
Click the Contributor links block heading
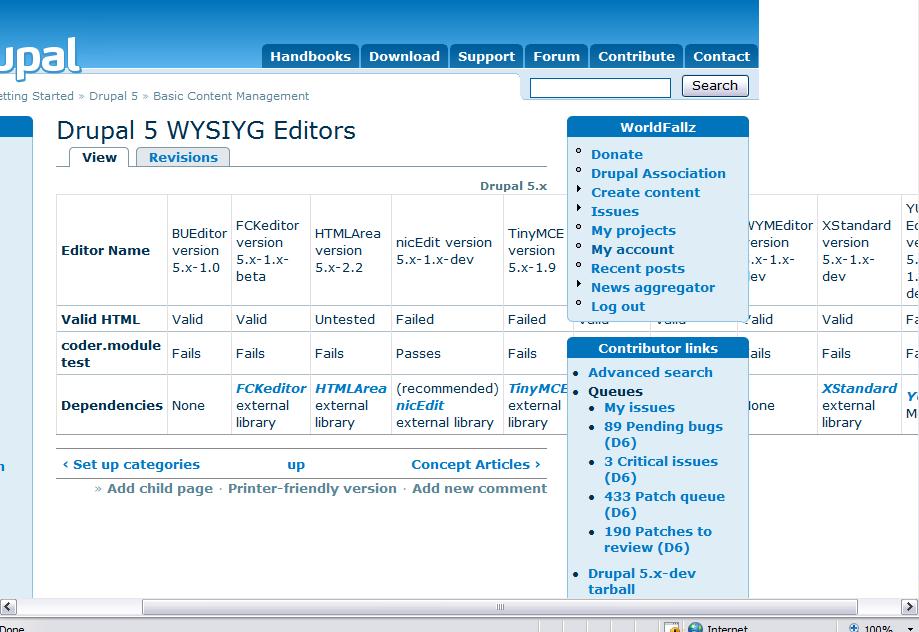[658, 348]
